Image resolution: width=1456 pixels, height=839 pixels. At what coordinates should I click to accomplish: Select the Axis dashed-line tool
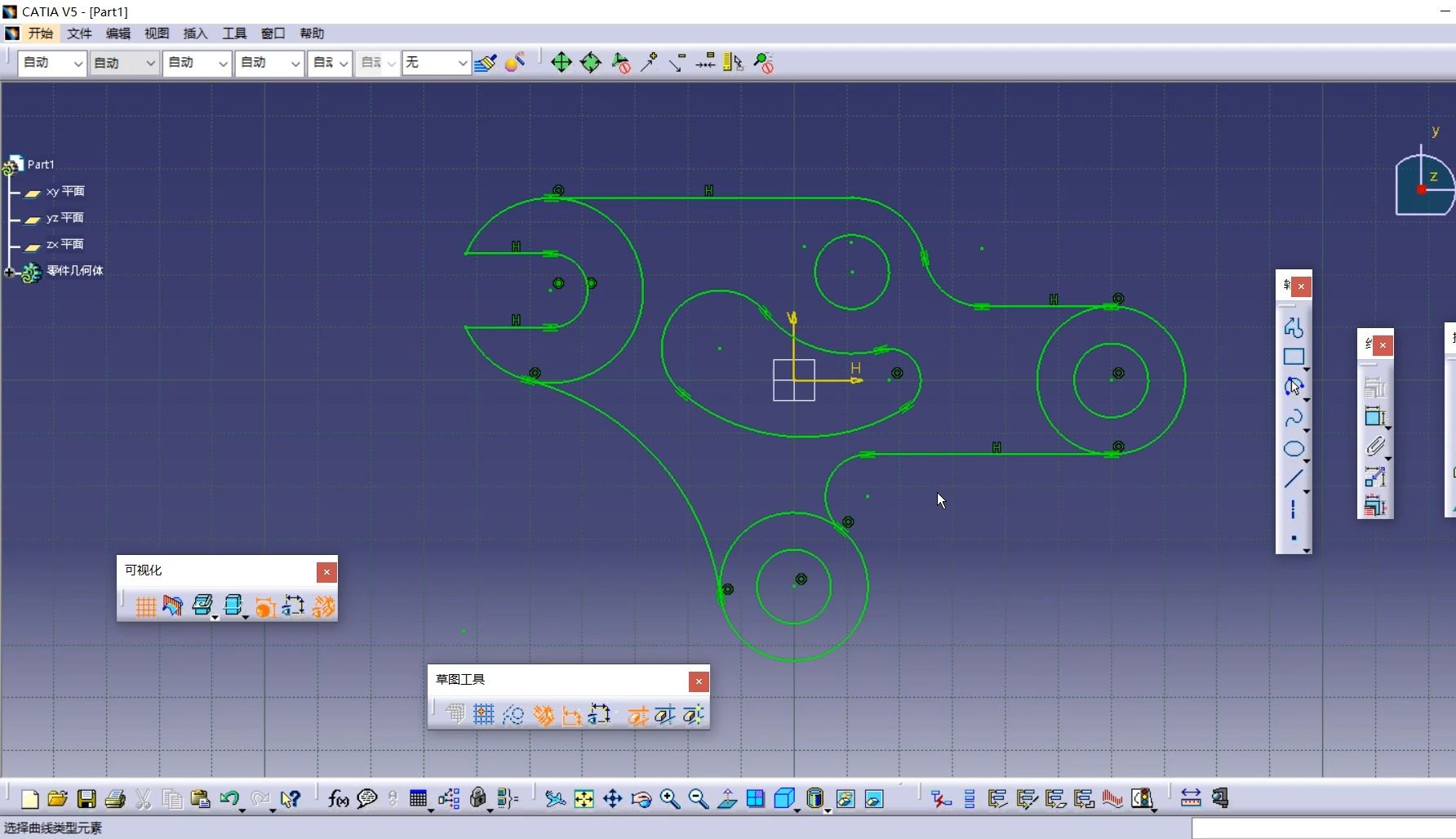pos(1294,510)
